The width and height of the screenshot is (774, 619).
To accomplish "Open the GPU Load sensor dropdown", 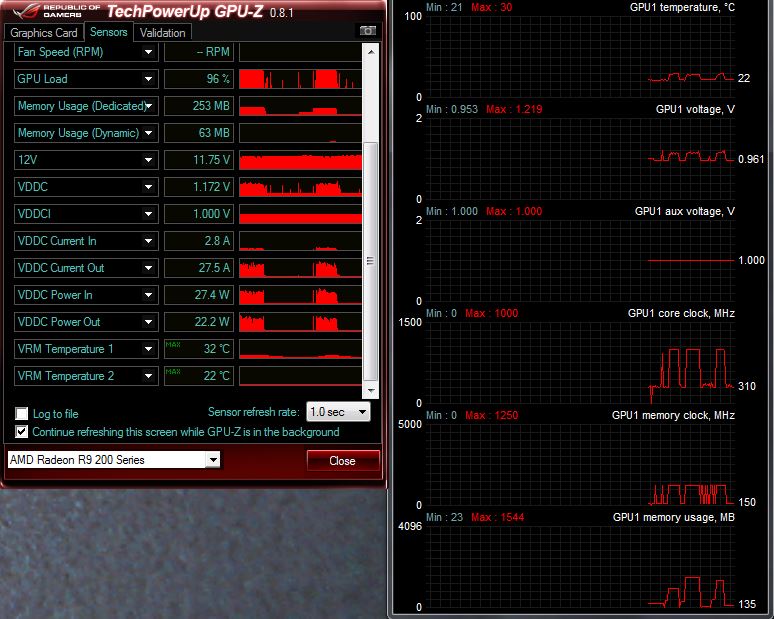I will (x=148, y=79).
